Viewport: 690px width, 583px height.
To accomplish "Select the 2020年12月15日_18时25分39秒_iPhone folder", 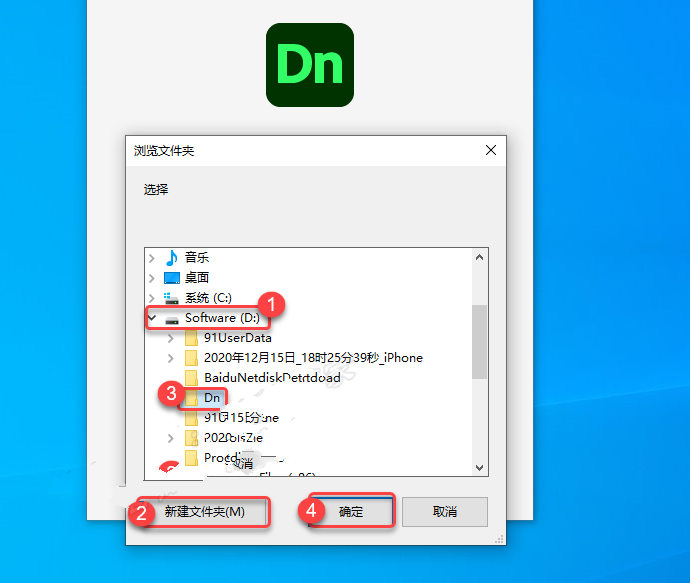I will tap(313, 358).
